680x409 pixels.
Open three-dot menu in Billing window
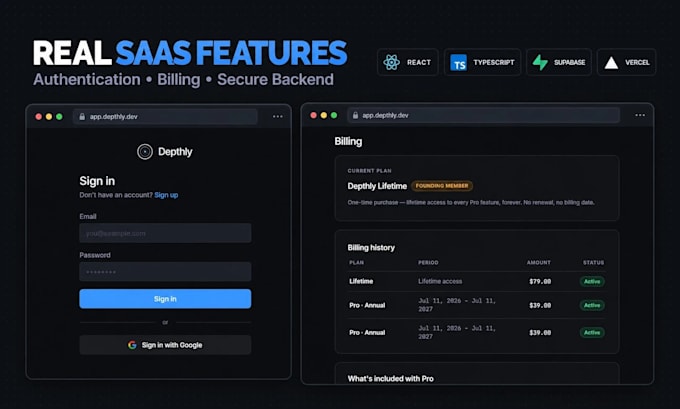[x=640, y=115]
